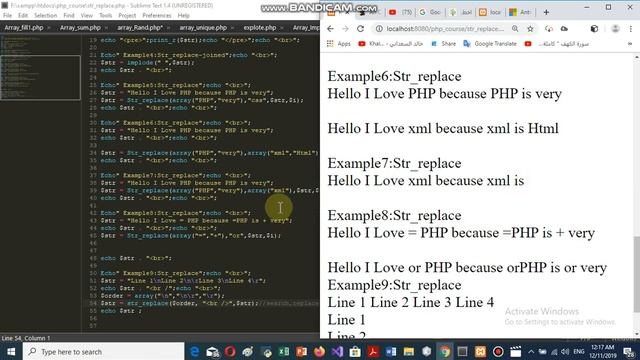Click the site info icon in address bar
The image size is (640, 360).
[379, 29]
